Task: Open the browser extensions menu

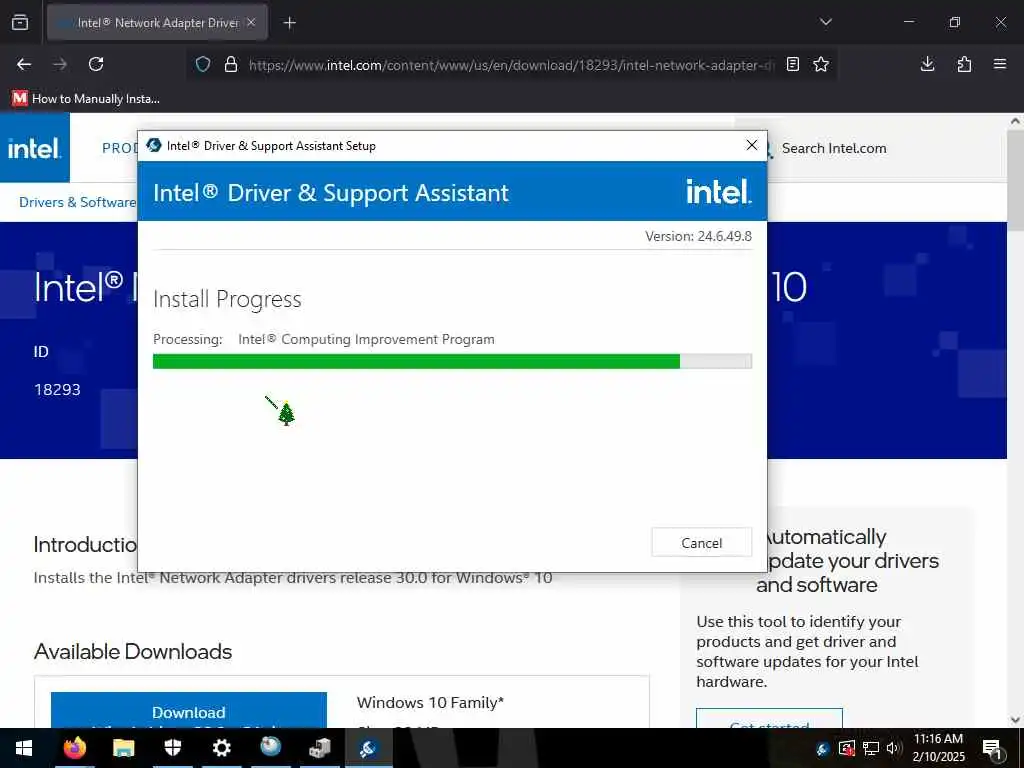Action: [x=964, y=64]
